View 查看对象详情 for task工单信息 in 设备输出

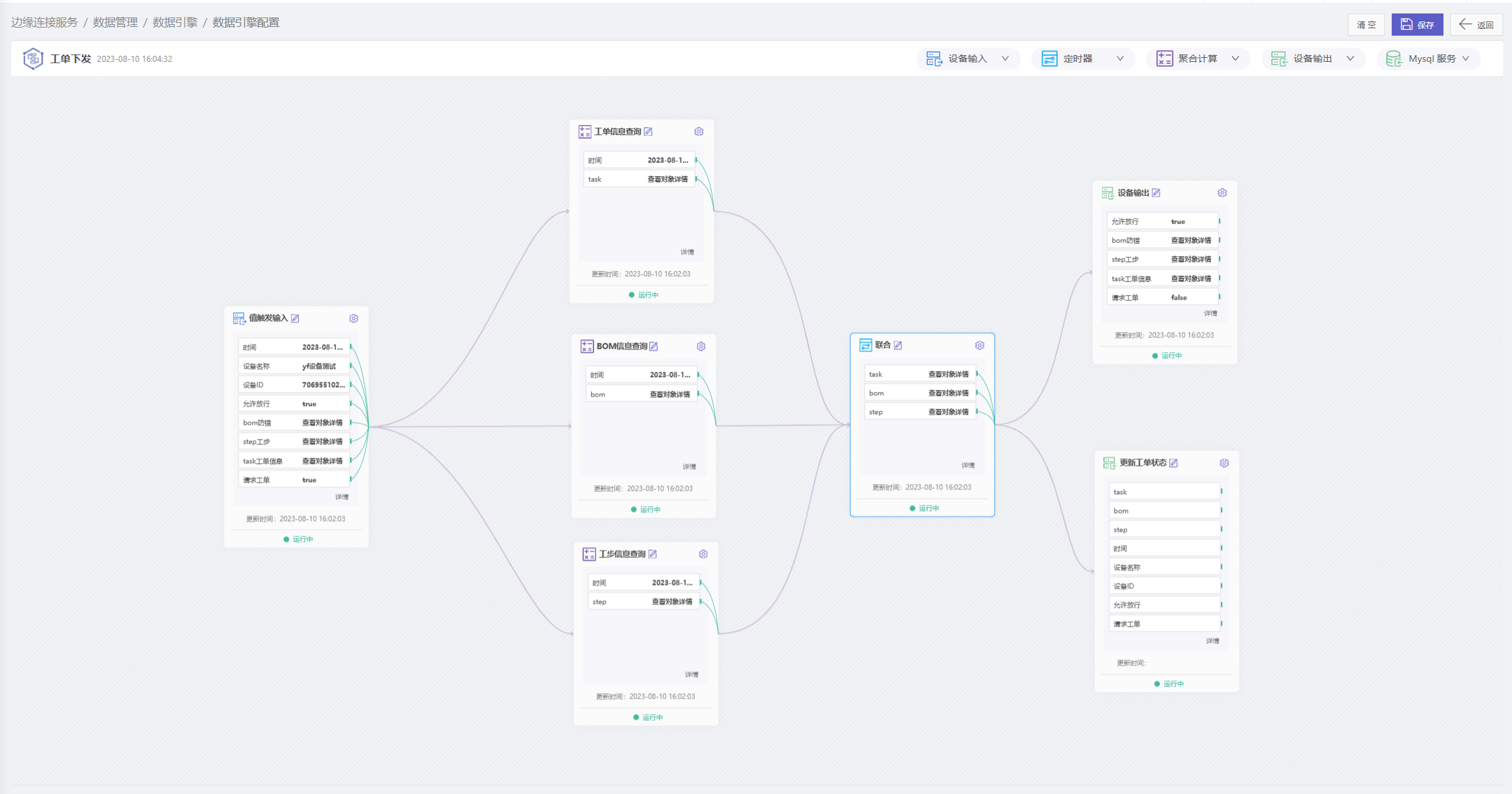[x=1191, y=278]
